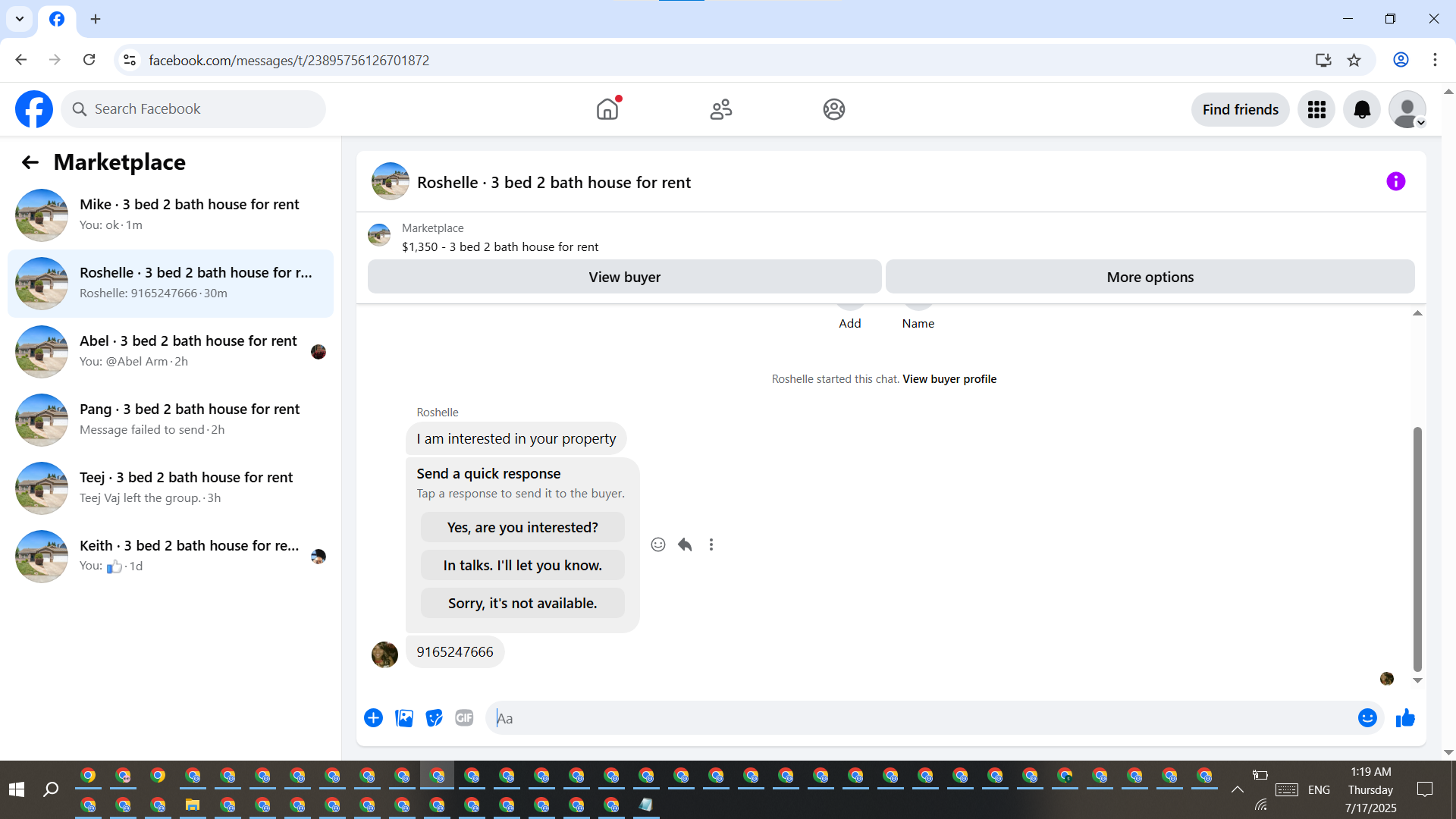Viewport: 1456px width, 819px height.
Task: Go to the Facebook home logo
Action: click(34, 109)
